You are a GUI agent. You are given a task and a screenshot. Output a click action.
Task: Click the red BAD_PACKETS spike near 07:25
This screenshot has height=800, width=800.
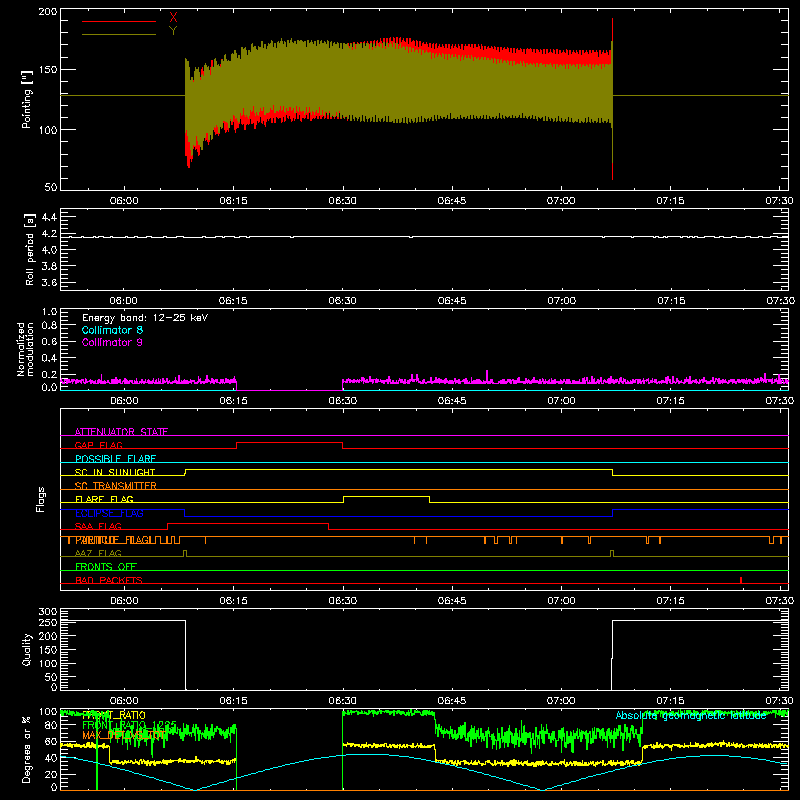[741, 580]
